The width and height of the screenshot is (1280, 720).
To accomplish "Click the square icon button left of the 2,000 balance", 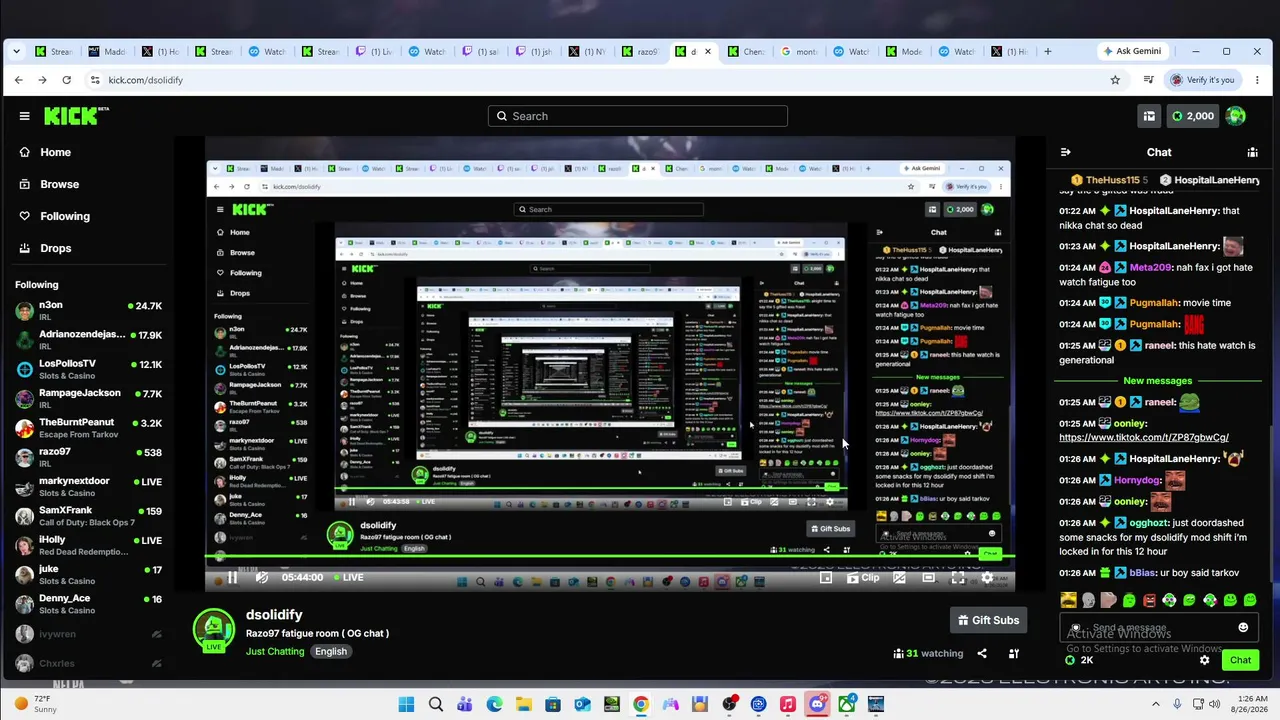I will click(x=1149, y=116).
